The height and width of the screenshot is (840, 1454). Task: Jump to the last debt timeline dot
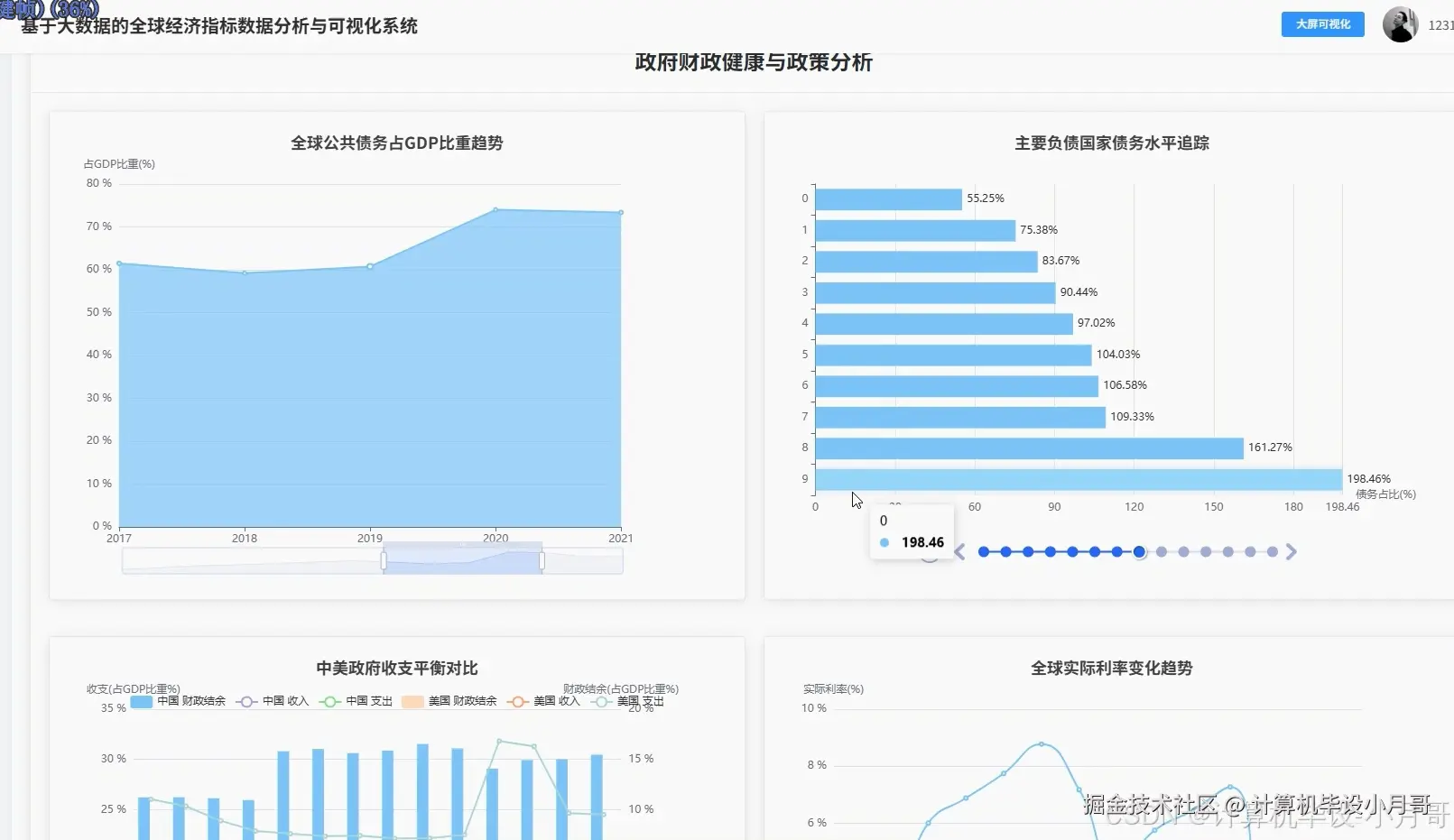coord(1273,552)
